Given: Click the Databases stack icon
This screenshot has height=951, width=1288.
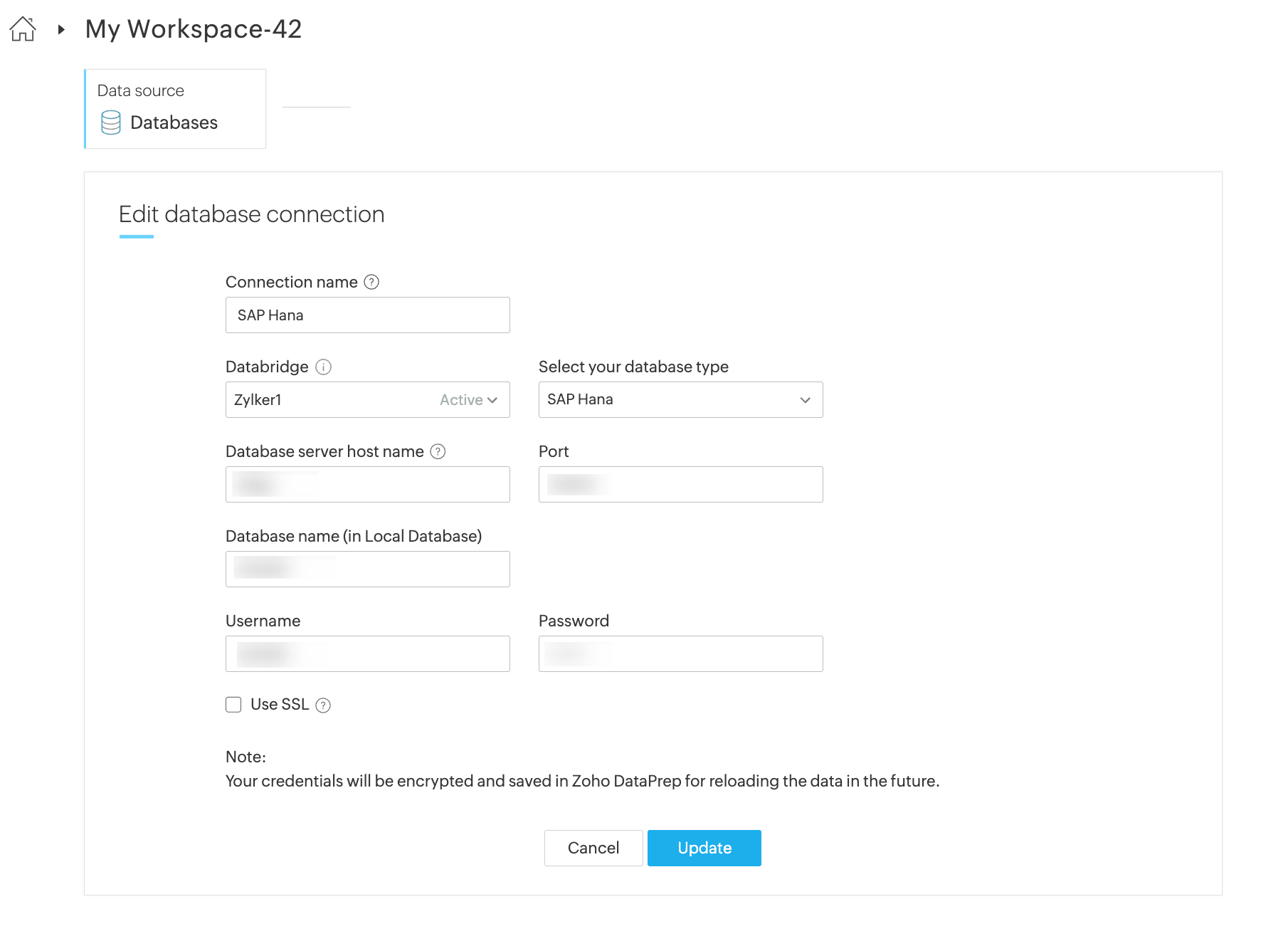Looking at the screenshot, I should [x=111, y=122].
